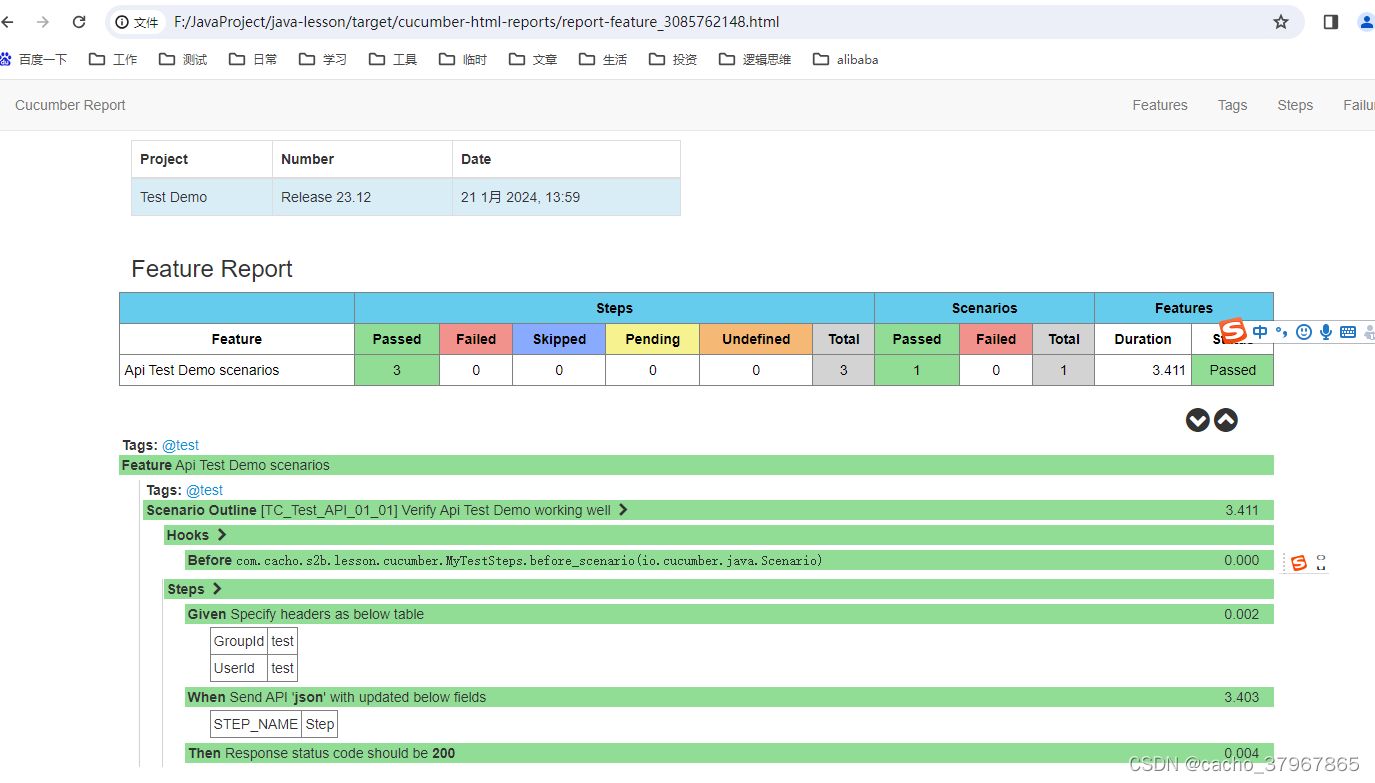
Task: Open the user profile avatar icon
Action: pyautogui.click(x=1367, y=22)
